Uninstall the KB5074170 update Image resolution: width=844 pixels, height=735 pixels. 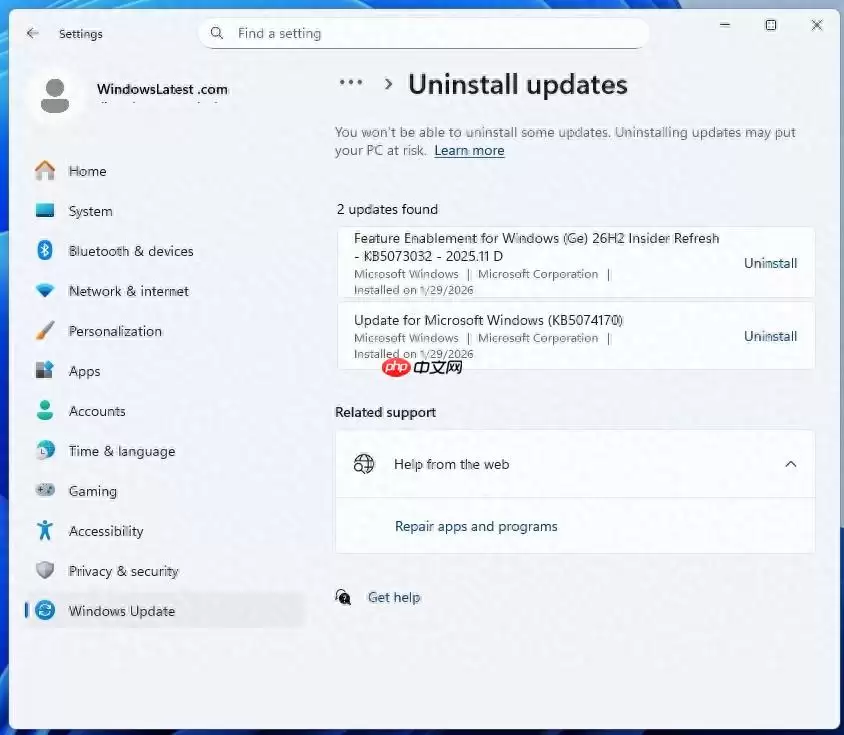point(770,337)
